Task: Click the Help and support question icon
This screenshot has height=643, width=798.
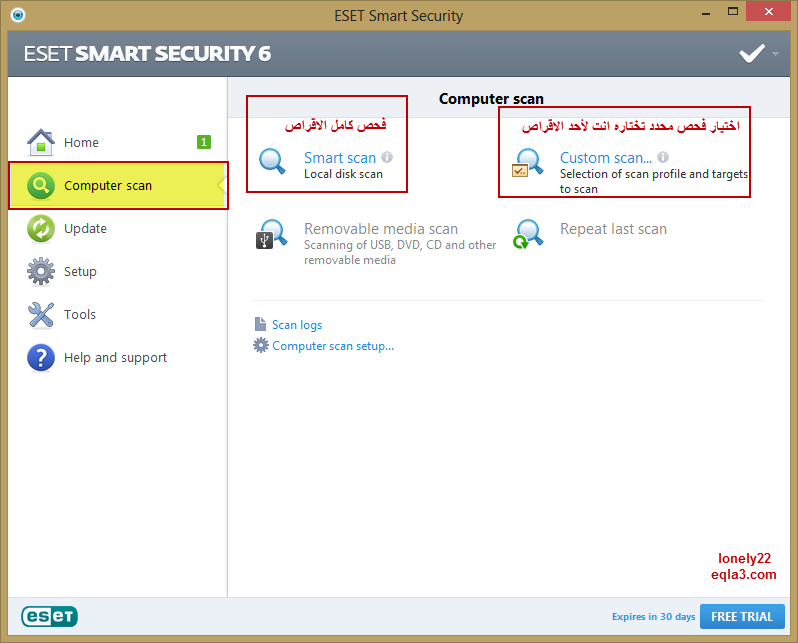Action: (x=41, y=357)
